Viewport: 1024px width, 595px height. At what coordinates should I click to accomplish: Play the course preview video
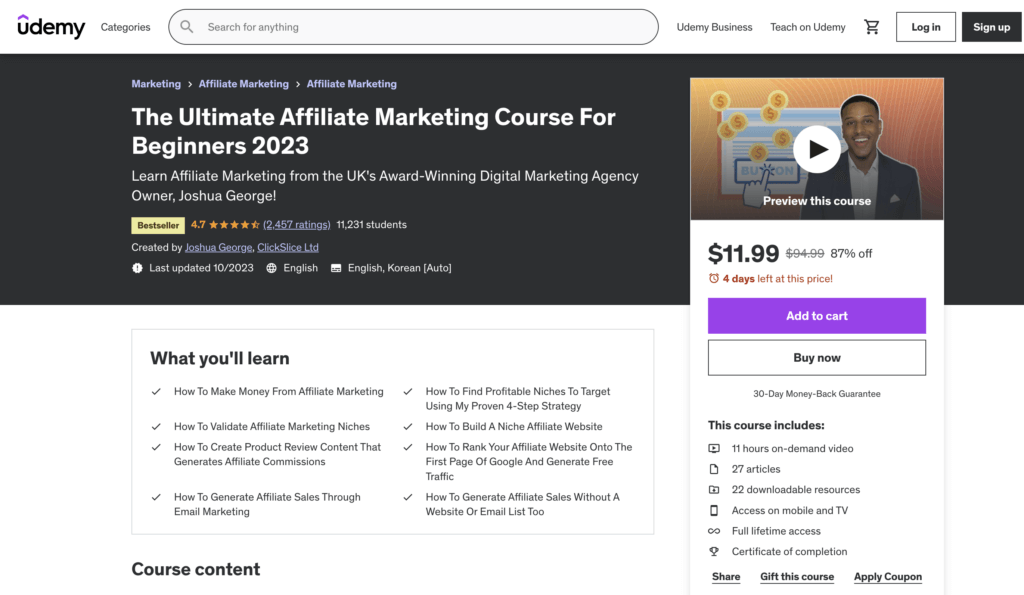coord(817,148)
